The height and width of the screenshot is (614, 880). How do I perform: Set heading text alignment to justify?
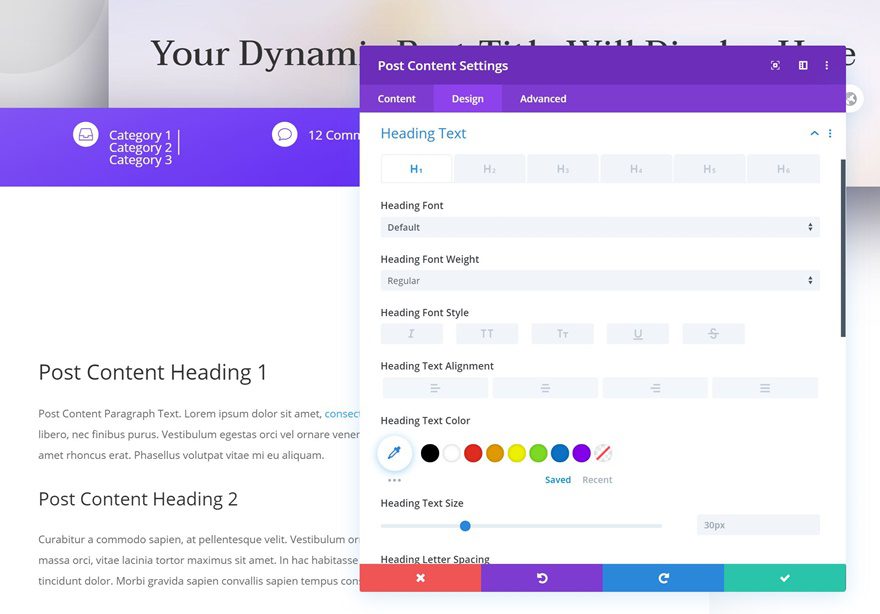[x=765, y=387]
